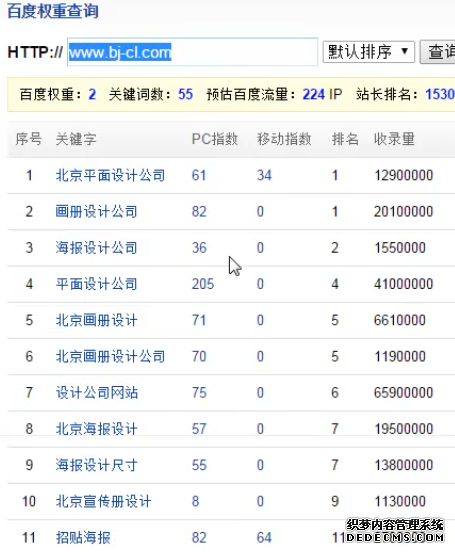Viewport: 455px width, 552px height.
Task: Click the PC指数 column header
Action: (214, 139)
